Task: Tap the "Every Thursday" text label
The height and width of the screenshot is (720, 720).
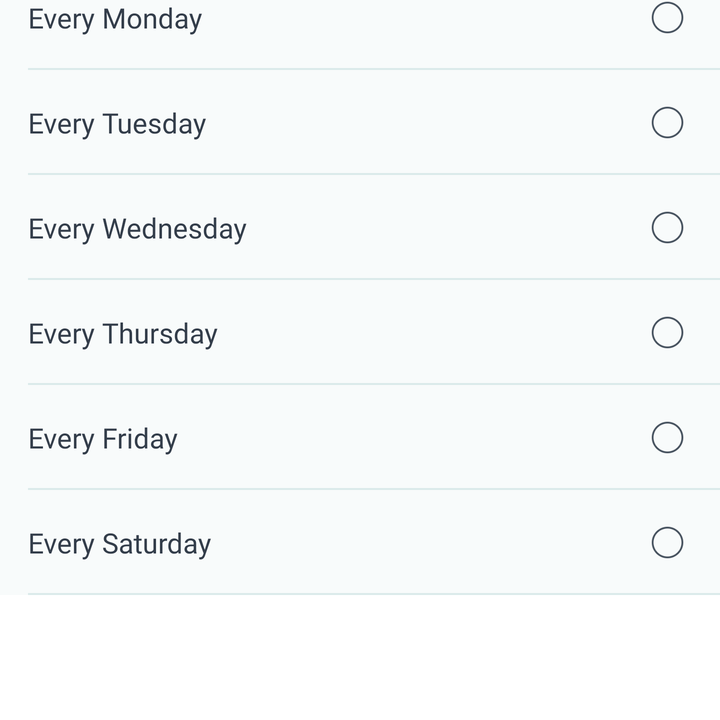Action: pyautogui.click(x=123, y=335)
